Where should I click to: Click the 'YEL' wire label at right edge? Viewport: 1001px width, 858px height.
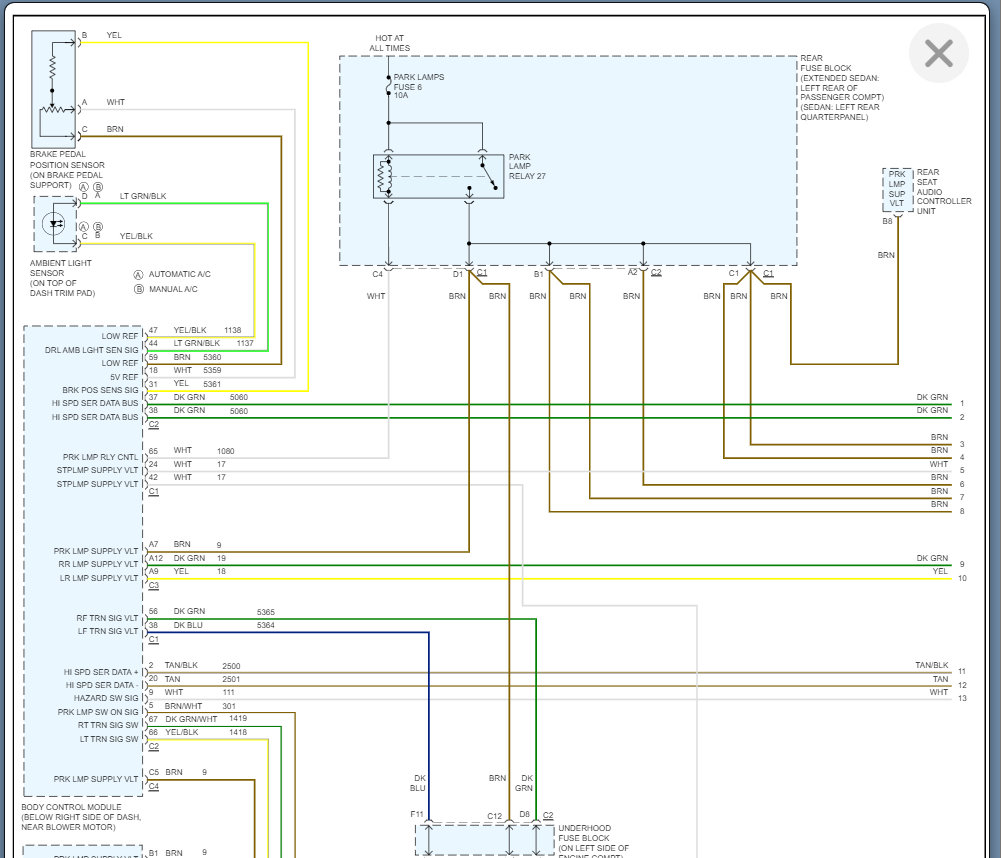pos(940,571)
